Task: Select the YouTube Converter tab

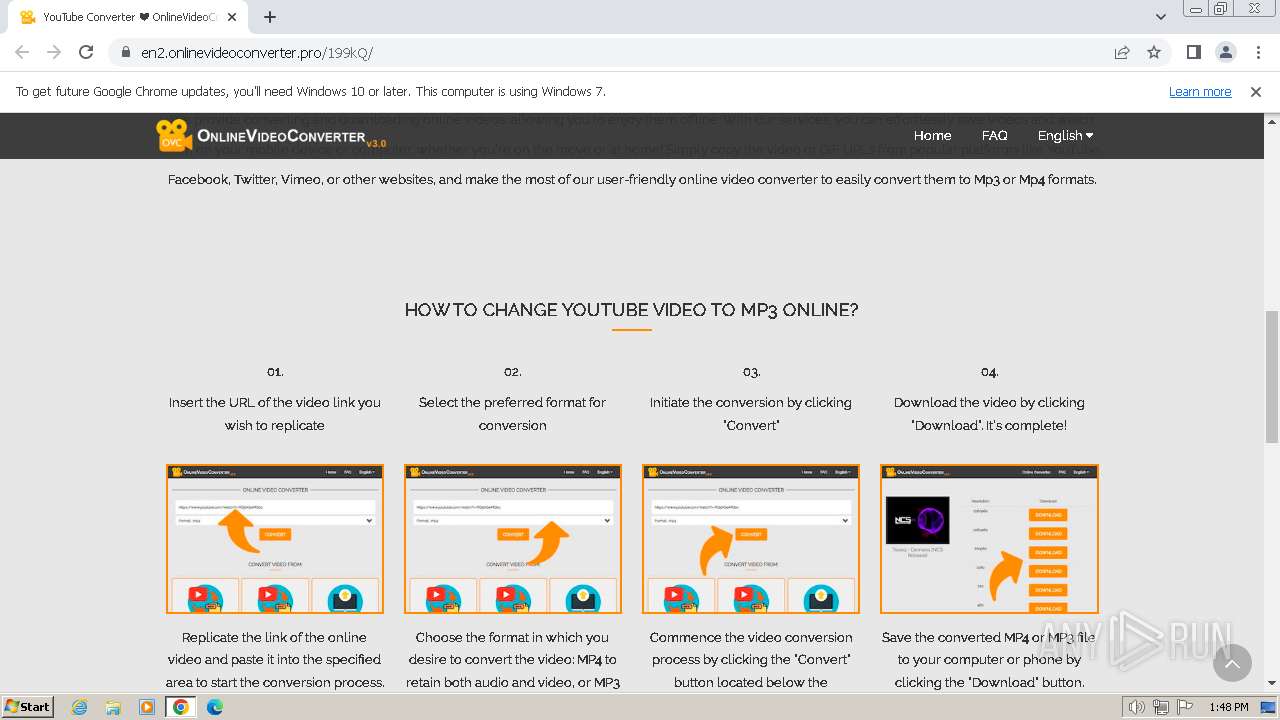Action: pos(130,17)
